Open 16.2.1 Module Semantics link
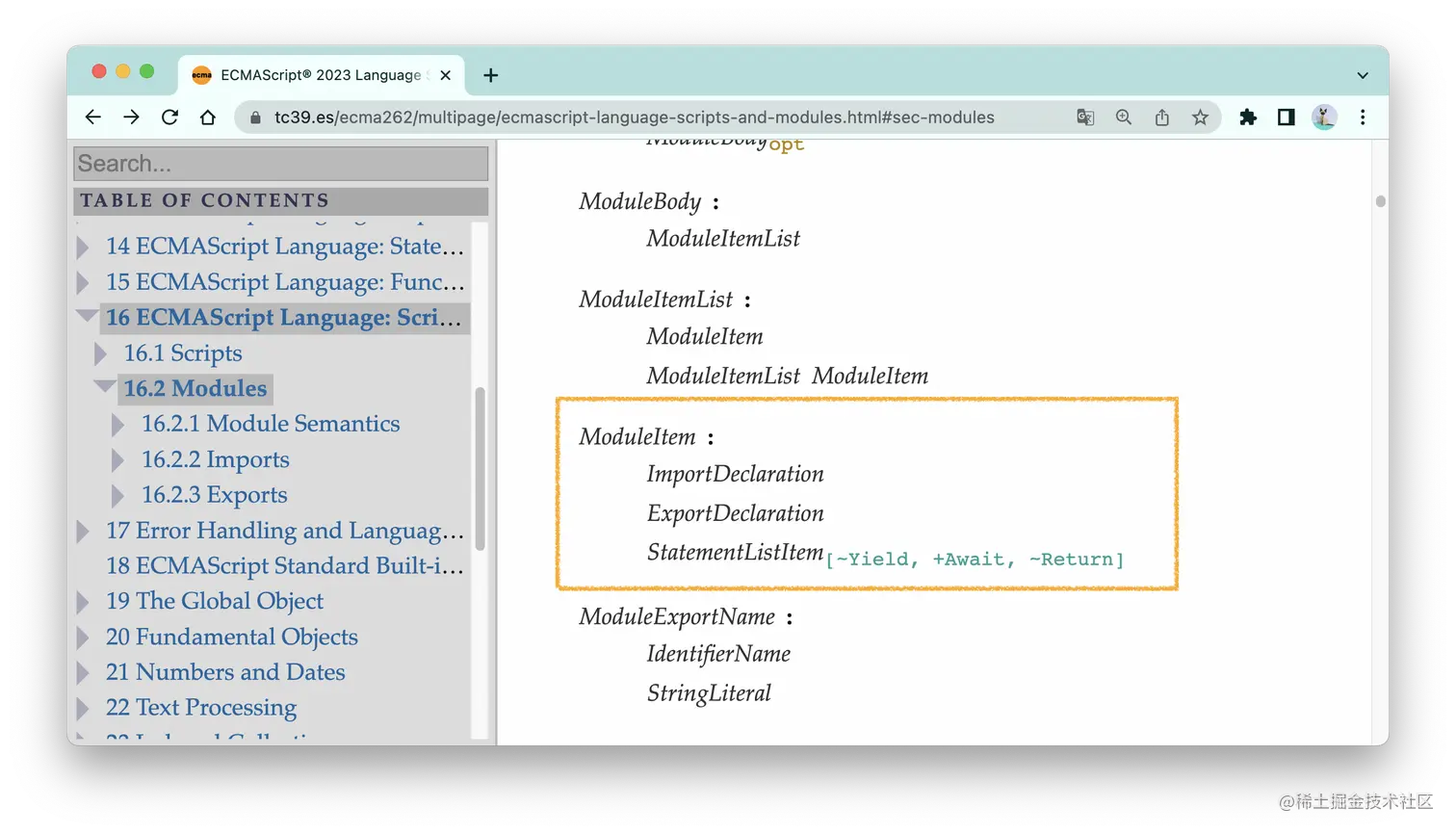This screenshot has height=834, width=1456. [271, 424]
